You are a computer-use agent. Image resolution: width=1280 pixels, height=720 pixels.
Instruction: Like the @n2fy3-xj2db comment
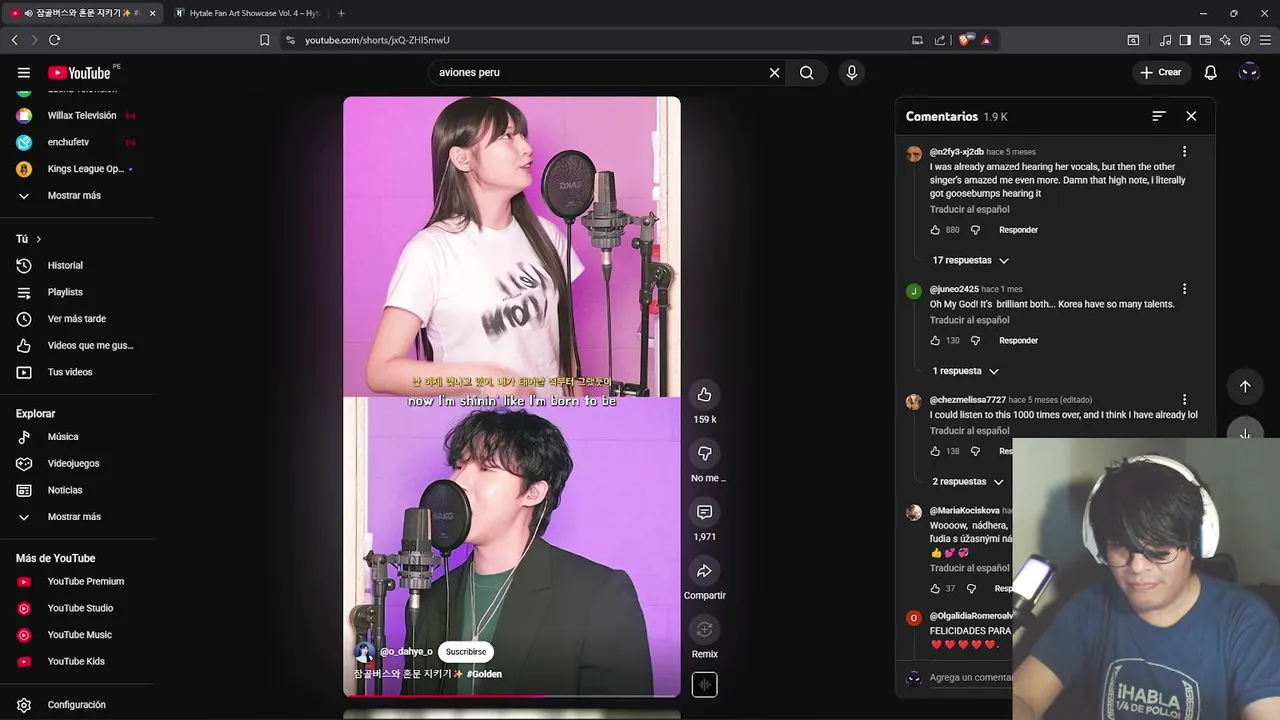click(935, 230)
